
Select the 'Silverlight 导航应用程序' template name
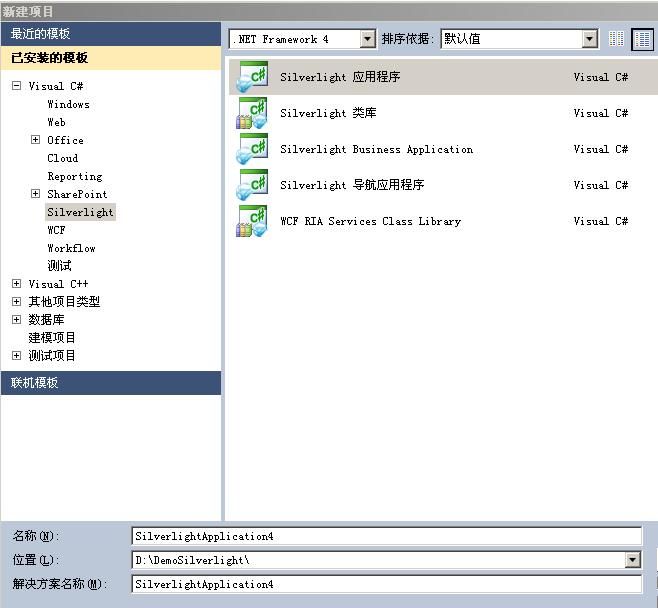(352, 185)
